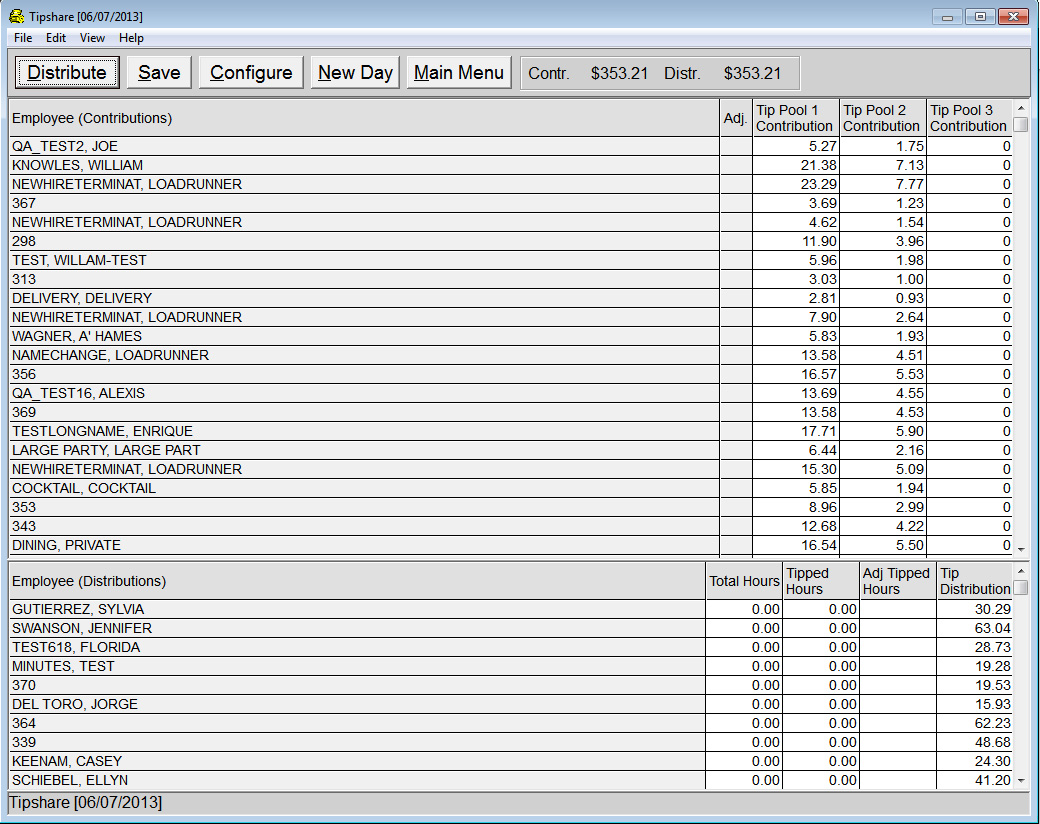Start a New Day
Image resolution: width=1040 pixels, height=824 pixels.
tap(355, 73)
